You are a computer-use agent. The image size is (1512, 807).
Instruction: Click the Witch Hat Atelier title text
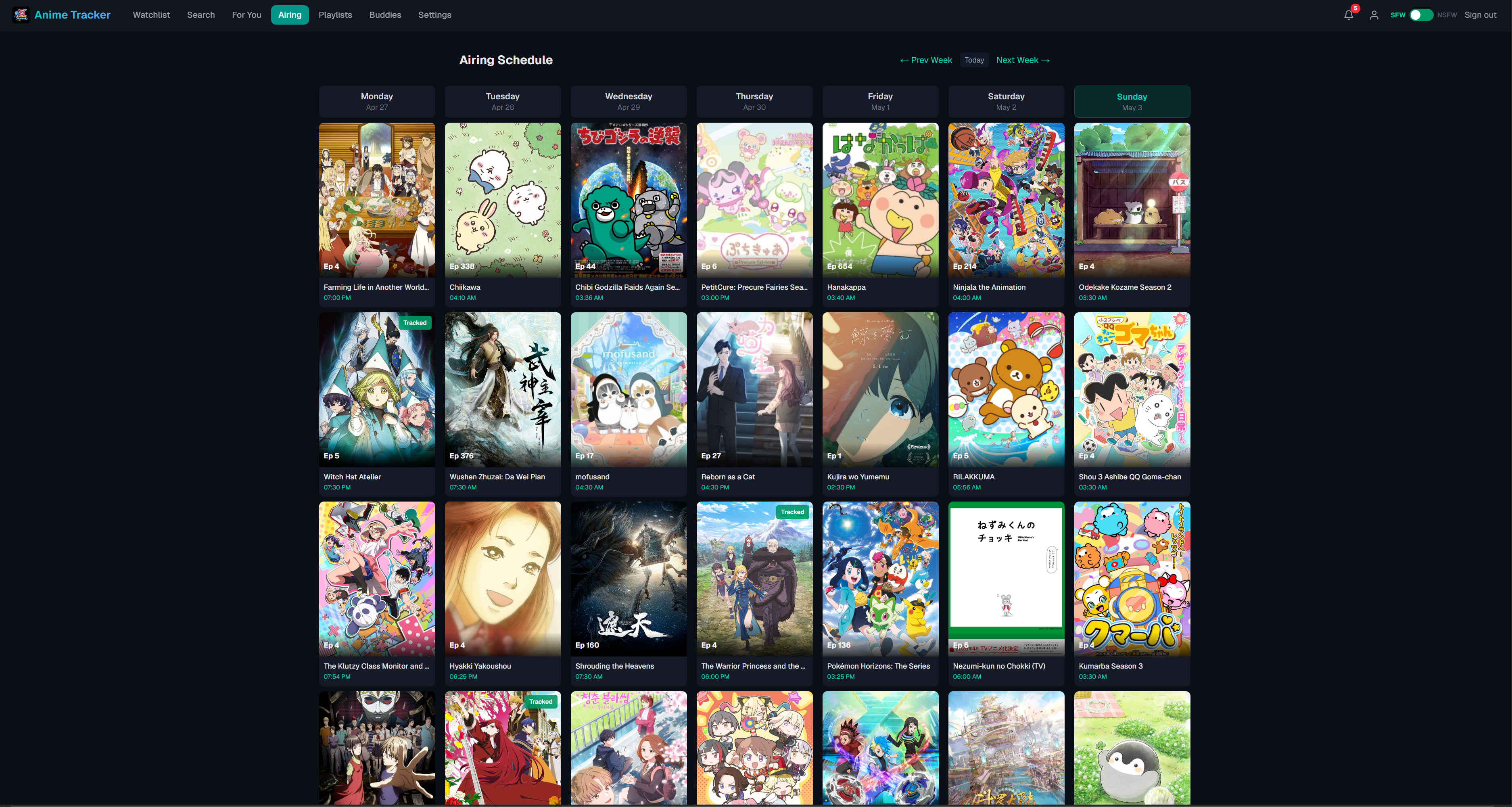(x=352, y=477)
